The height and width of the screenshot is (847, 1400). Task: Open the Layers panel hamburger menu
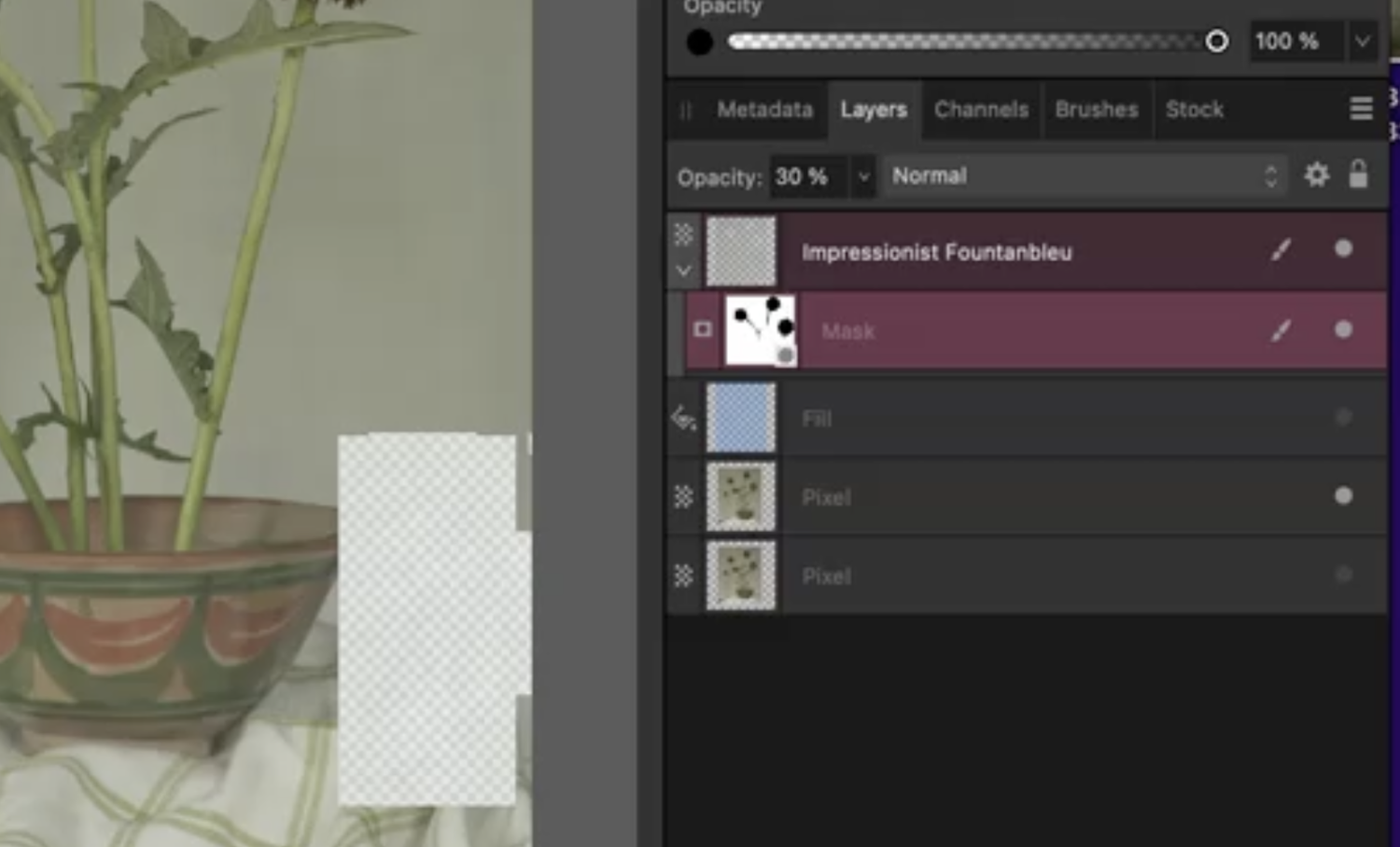point(1360,109)
